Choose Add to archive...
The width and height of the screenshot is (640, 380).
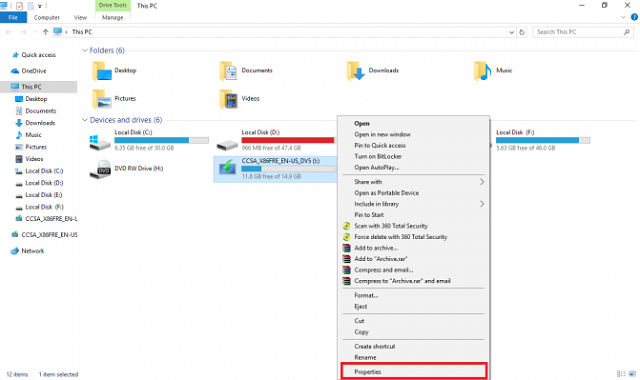413,248
